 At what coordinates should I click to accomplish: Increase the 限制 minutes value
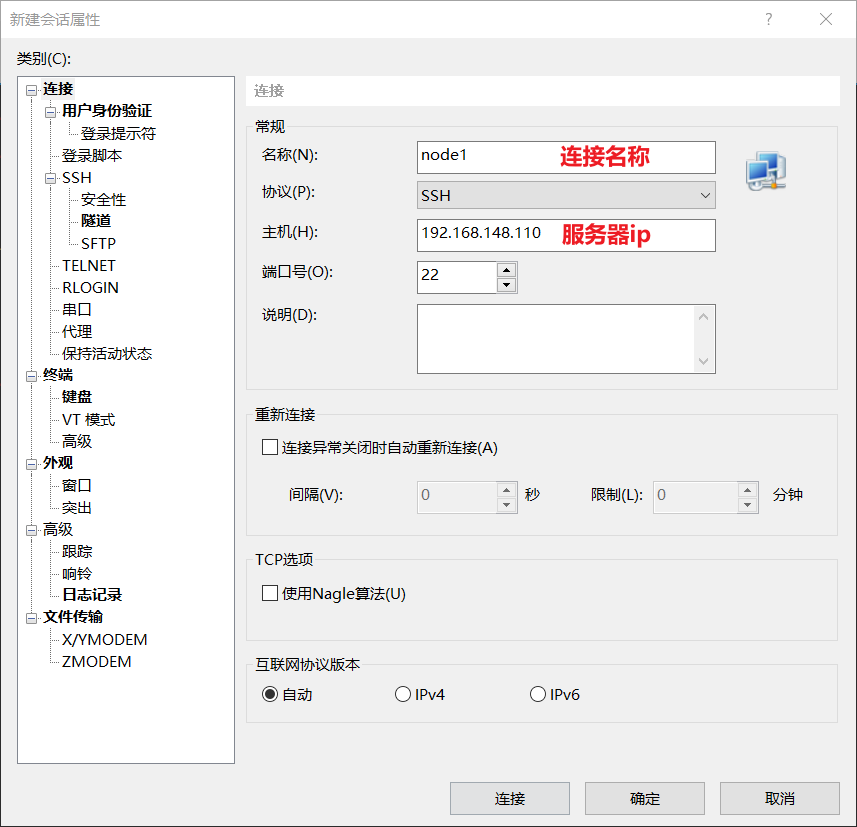point(747,490)
